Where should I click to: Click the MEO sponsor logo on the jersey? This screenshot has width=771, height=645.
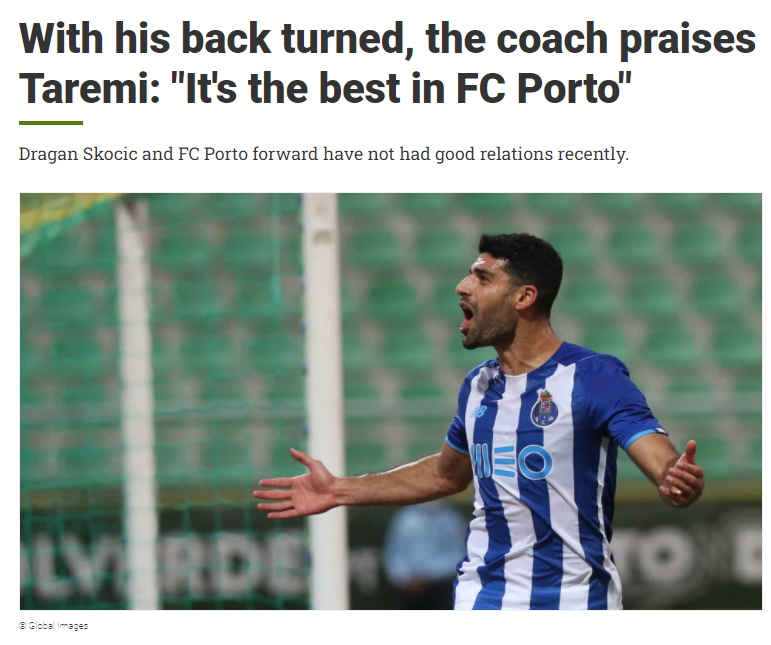click(x=511, y=462)
